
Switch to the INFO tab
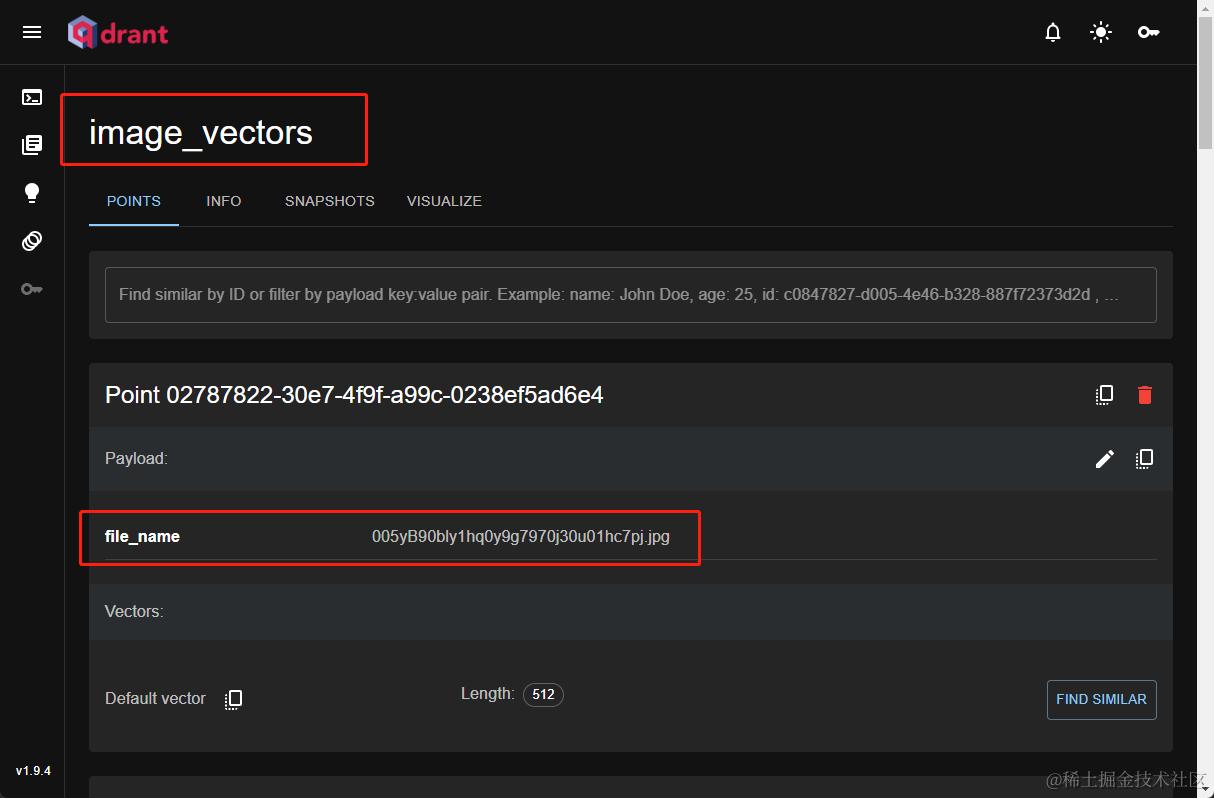(x=224, y=201)
